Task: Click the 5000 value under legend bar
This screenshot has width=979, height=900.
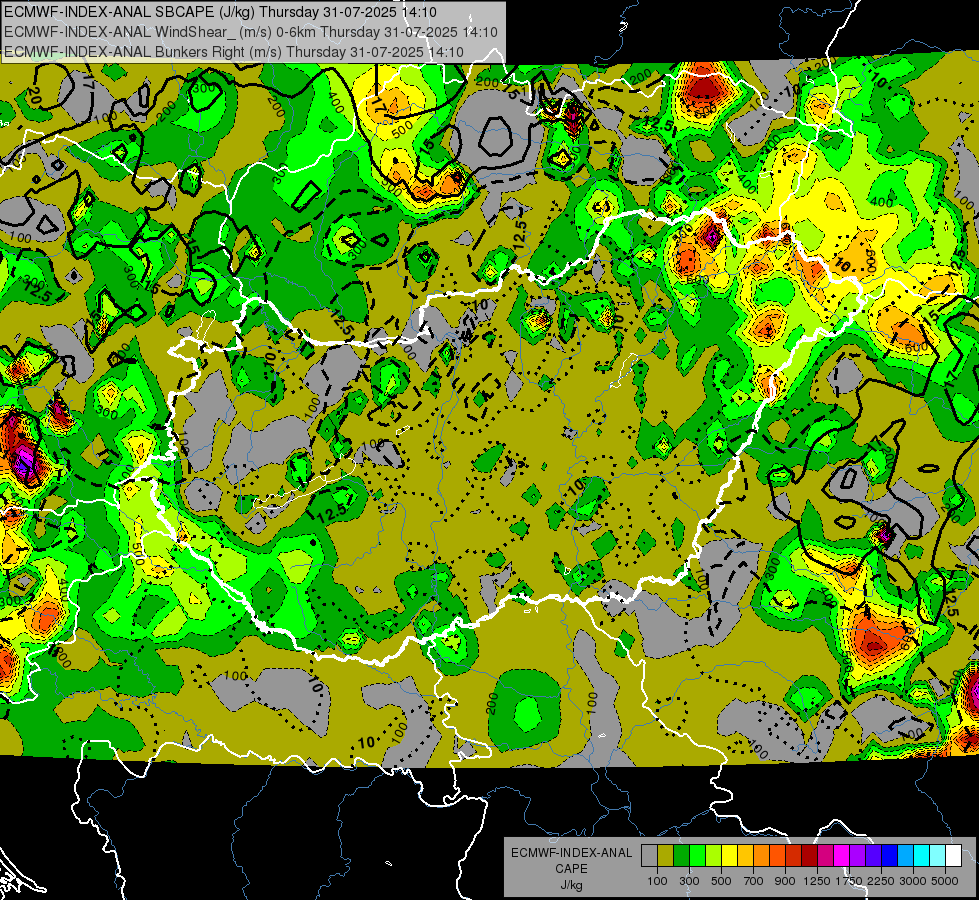Action: coord(945,881)
